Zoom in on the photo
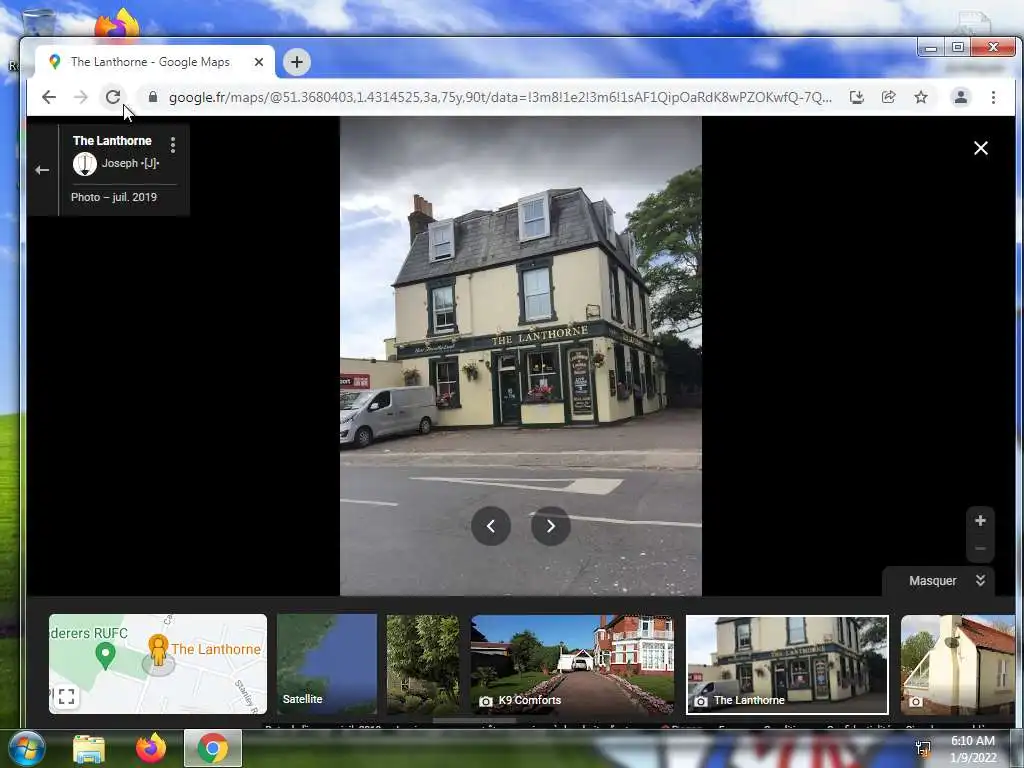Image resolution: width=1024 pixels, height=768 pixels. tap(980, 521)
